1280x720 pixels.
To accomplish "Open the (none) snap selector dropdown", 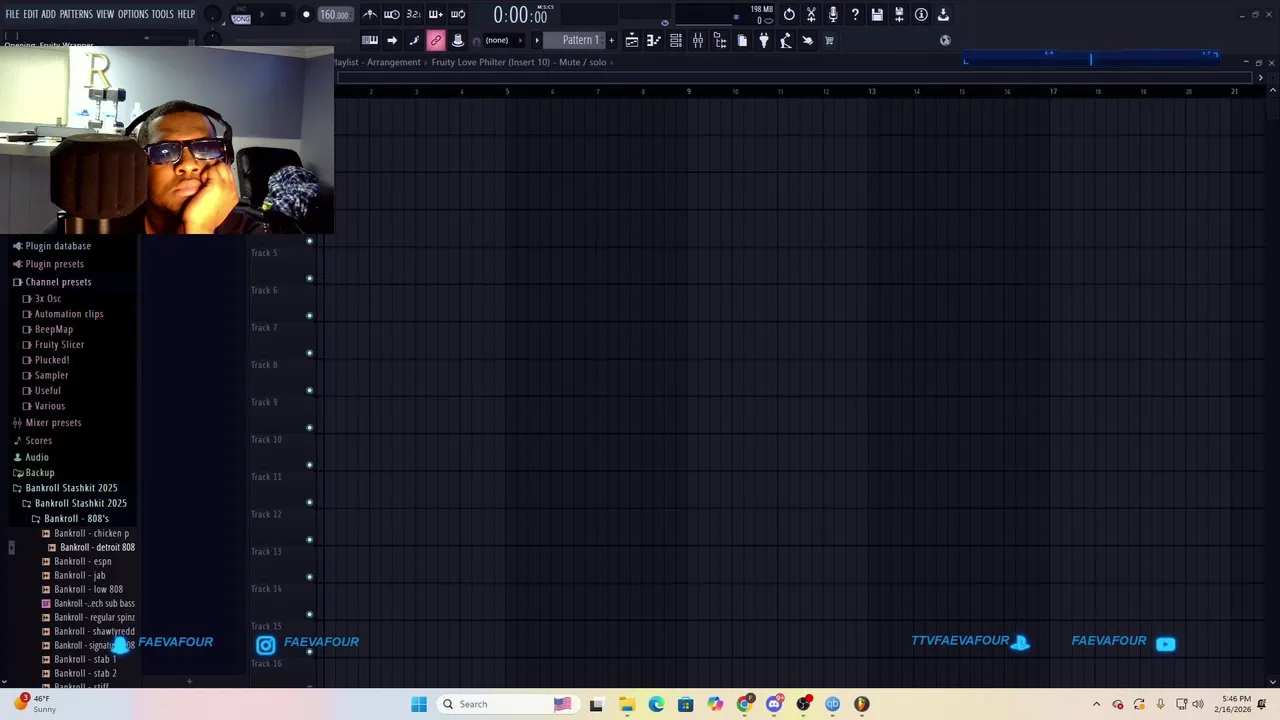I will (x=503, y=40).
